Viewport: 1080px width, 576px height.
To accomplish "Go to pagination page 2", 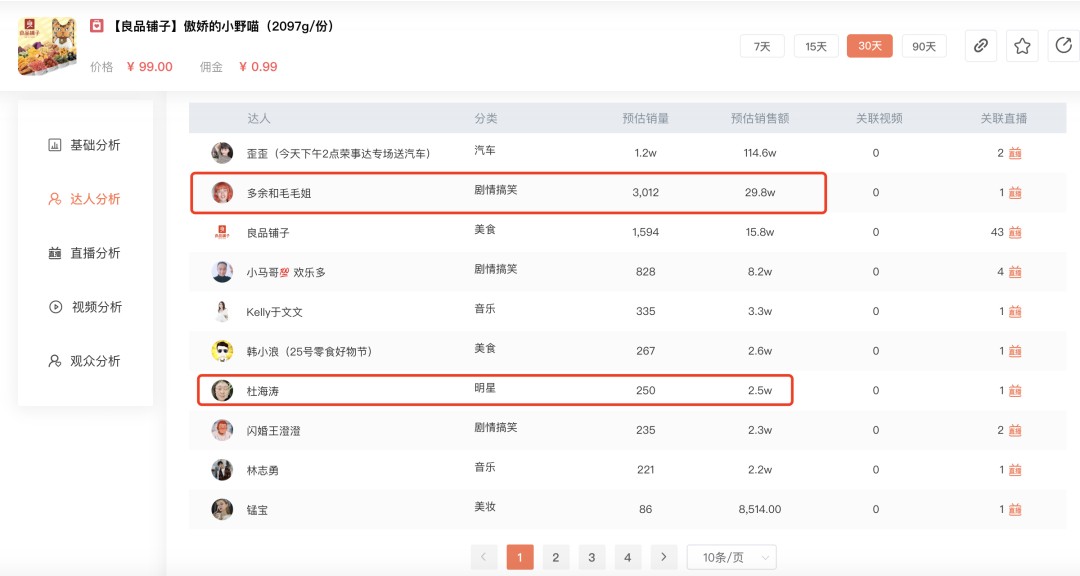I will (x=556, y=557).
